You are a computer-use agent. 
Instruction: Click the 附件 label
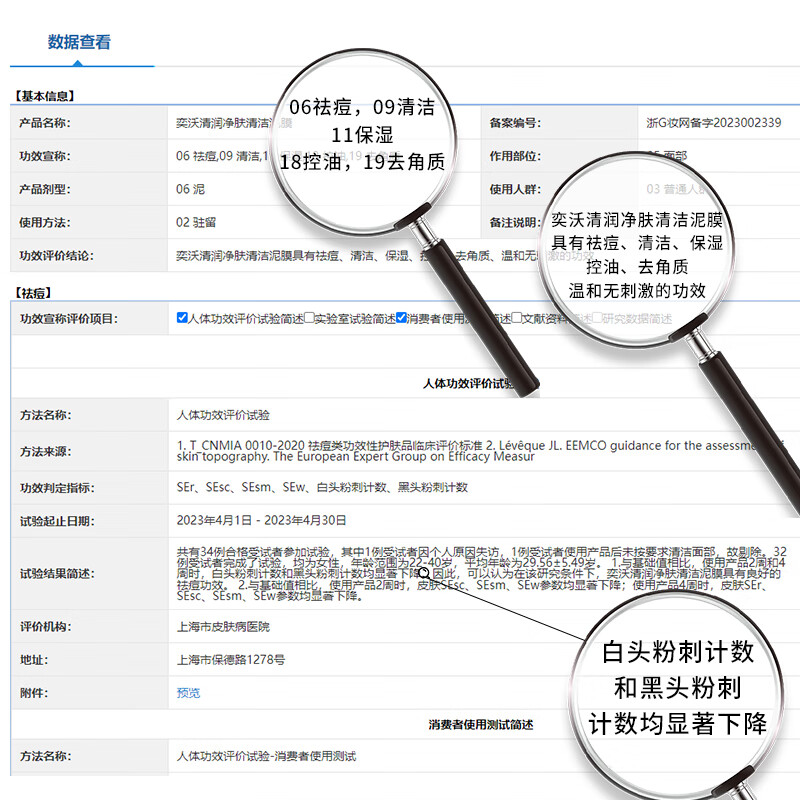34,693
